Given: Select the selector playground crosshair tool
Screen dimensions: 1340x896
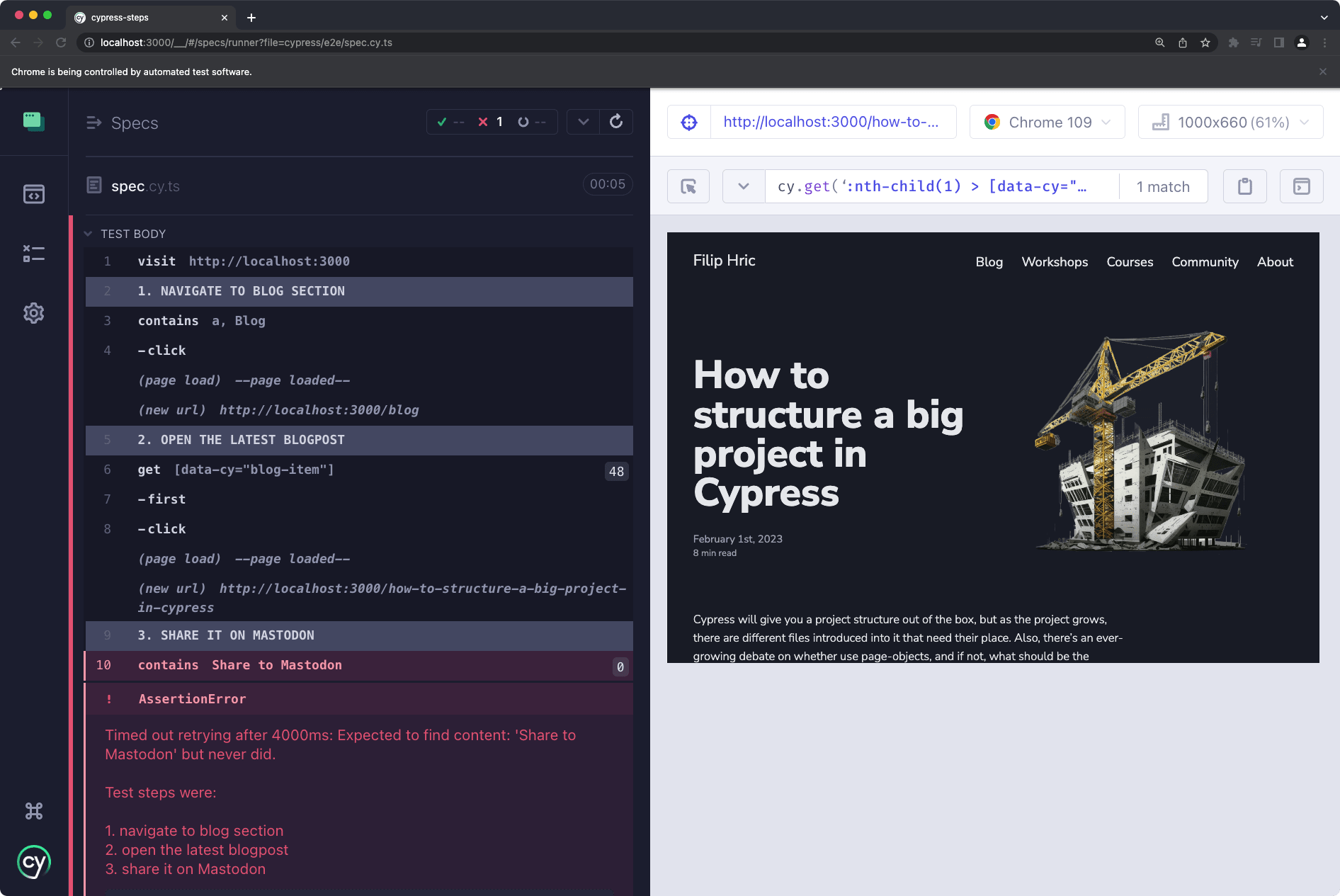Looking at the screenshot, I should coord(688,186).
